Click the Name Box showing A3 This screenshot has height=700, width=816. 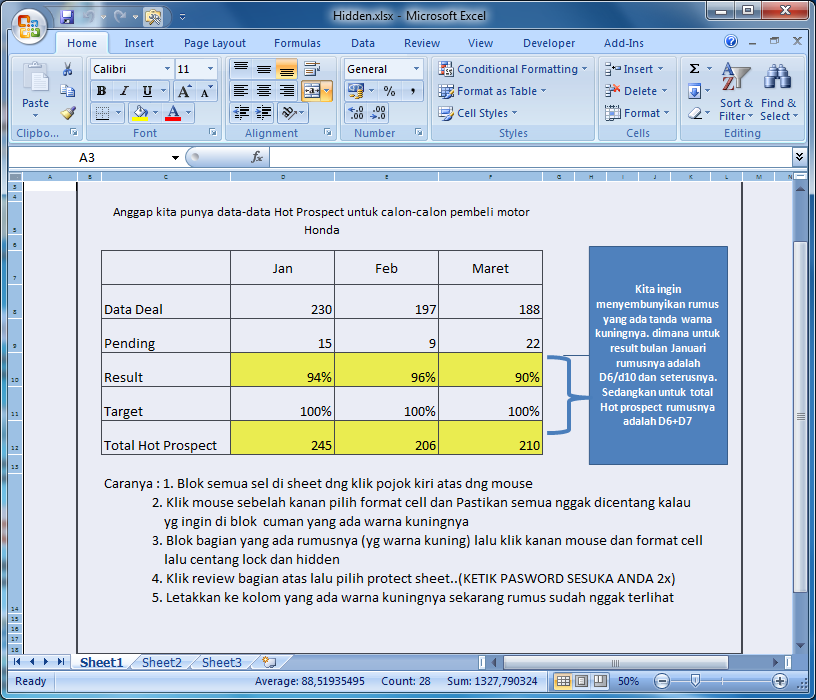coord(87,157)
